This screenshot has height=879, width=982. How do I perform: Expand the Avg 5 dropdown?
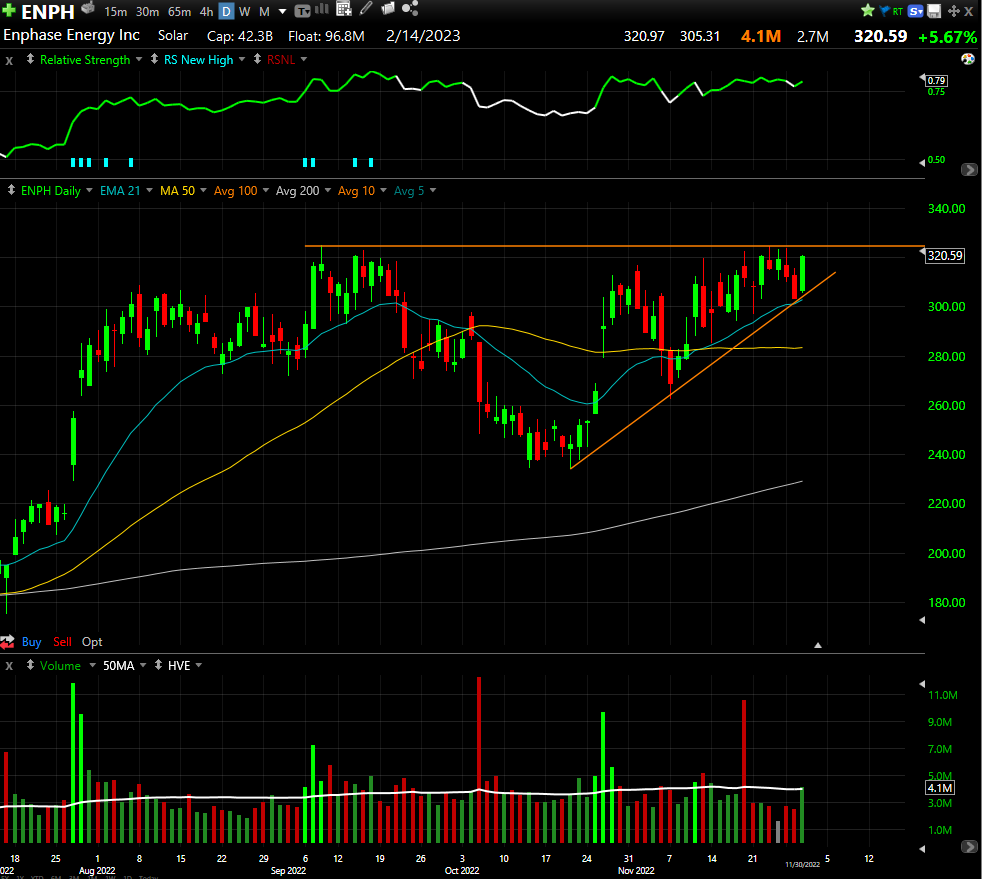(433, 190)
